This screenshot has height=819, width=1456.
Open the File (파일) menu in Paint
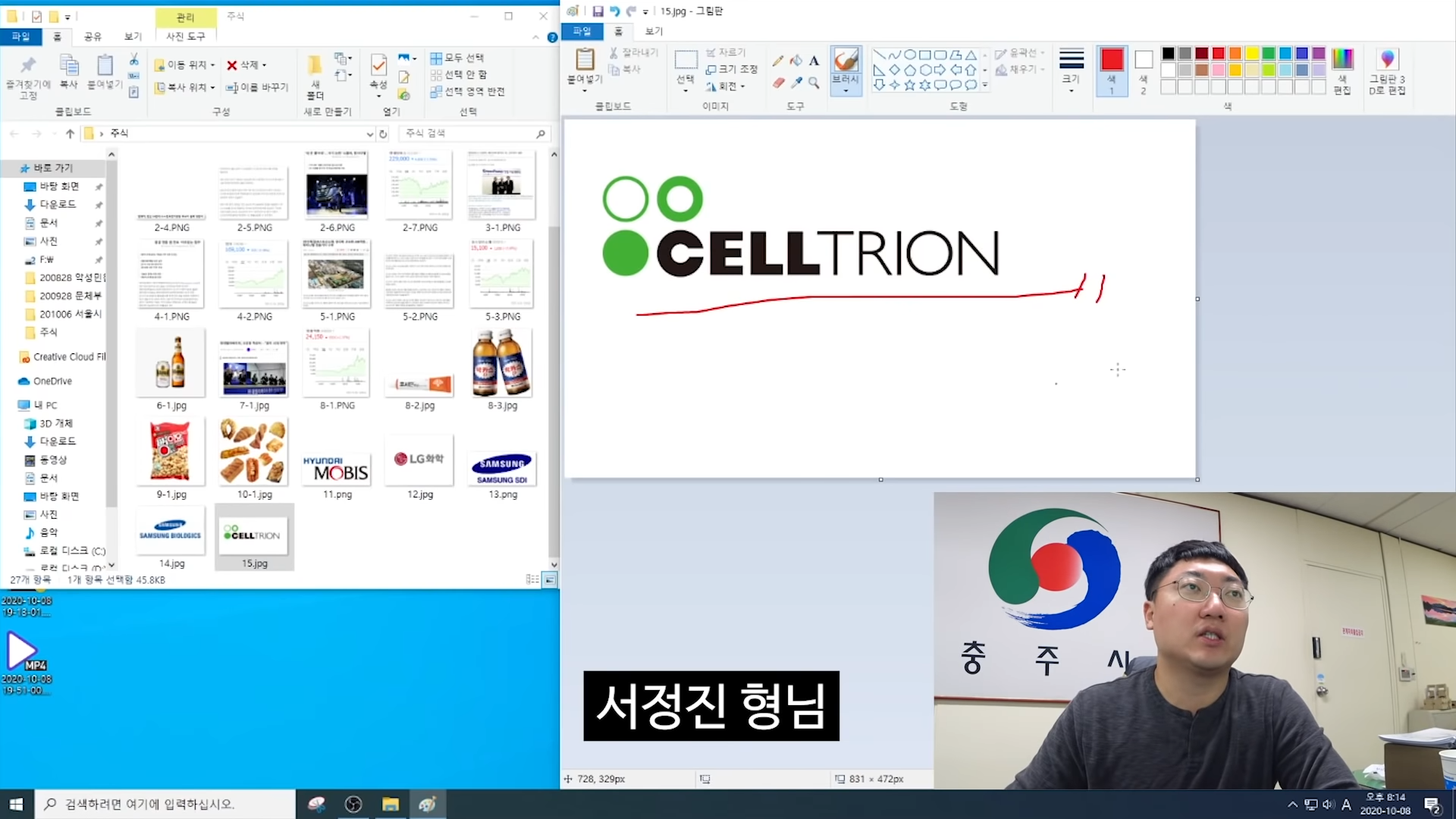pos(582,31)
